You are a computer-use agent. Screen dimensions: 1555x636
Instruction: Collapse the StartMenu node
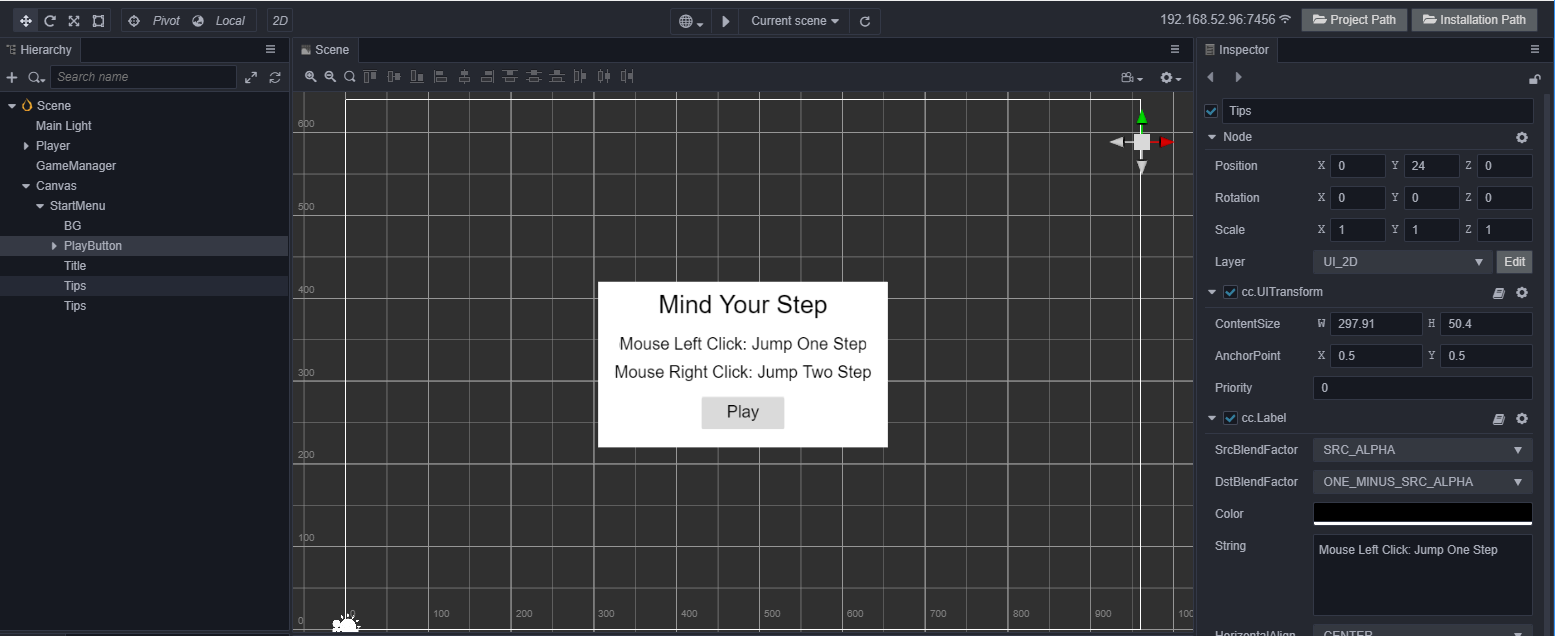point(40,206)
